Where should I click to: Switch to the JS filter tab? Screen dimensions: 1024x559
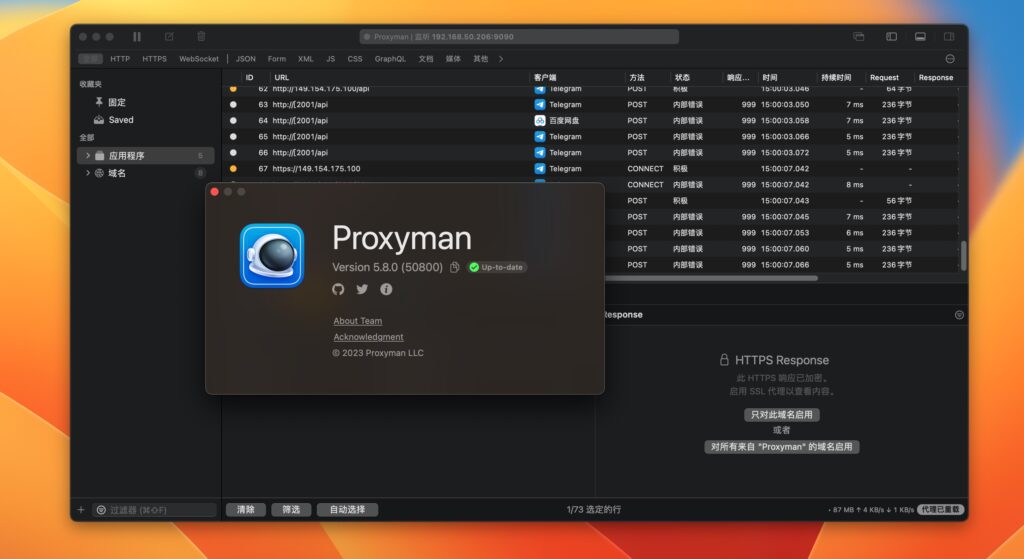click(330, 59)
